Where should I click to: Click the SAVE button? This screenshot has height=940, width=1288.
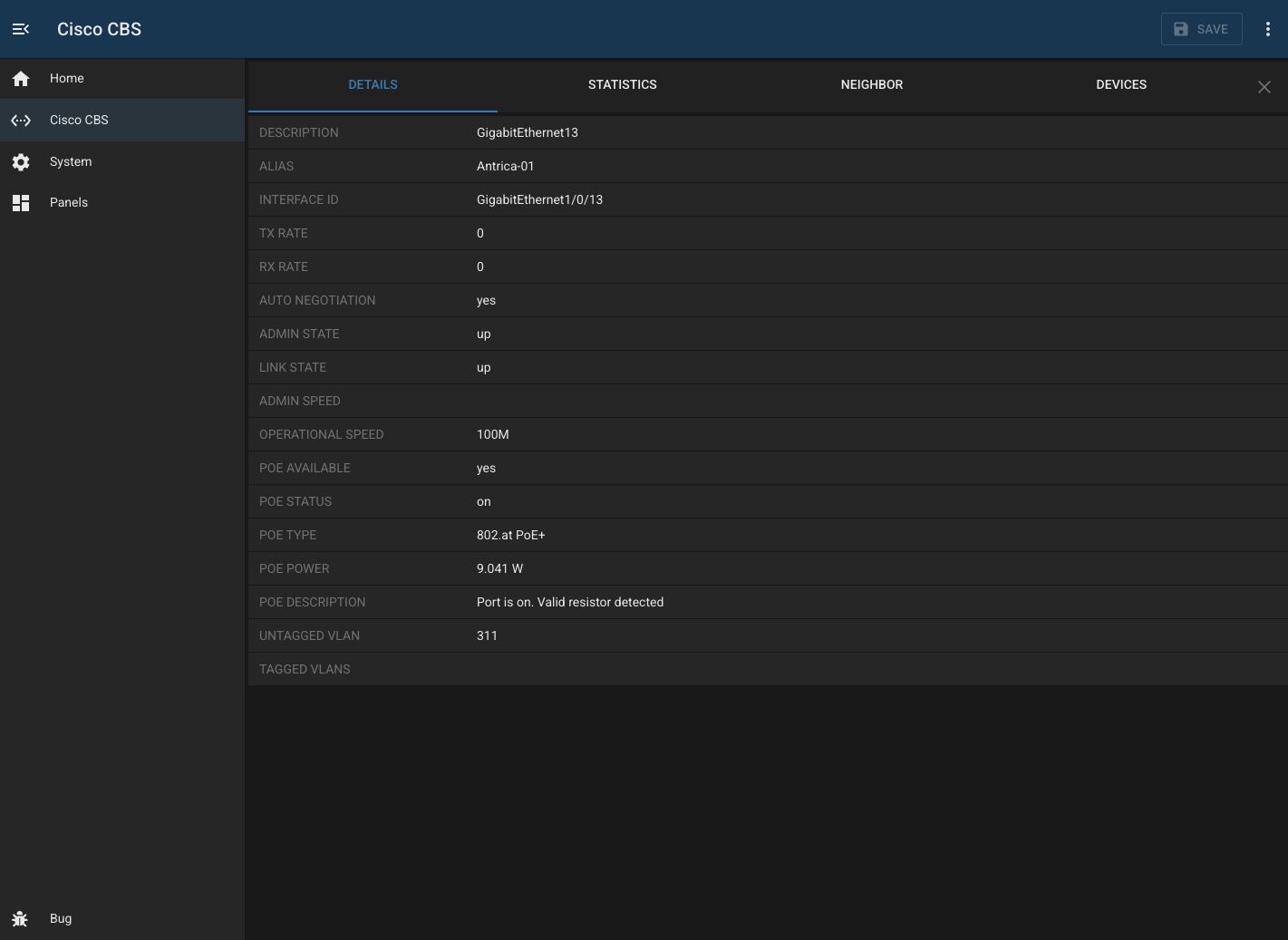[1201, 28]
